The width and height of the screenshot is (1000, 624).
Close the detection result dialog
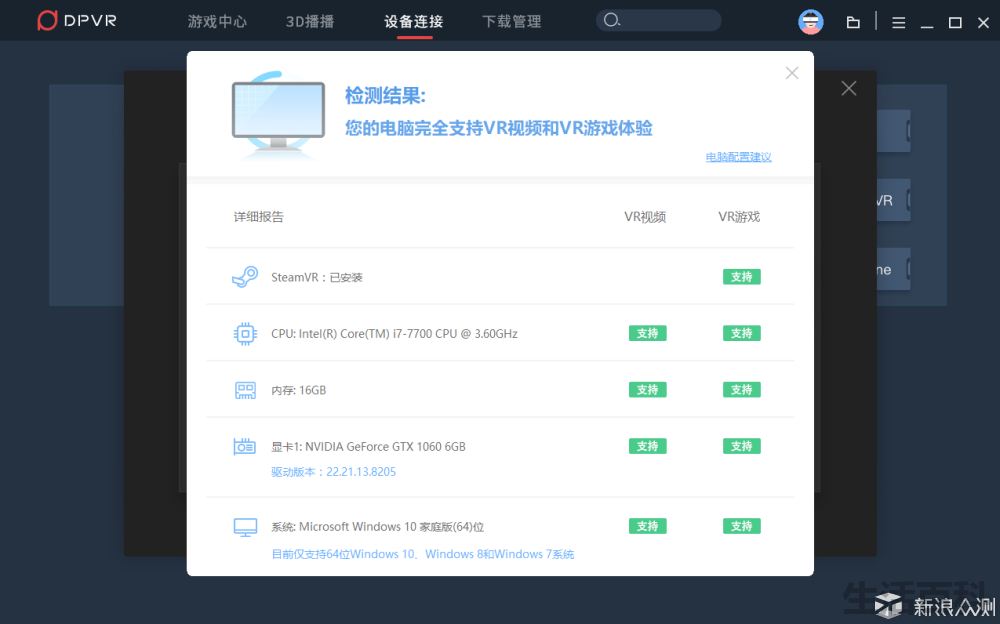pos(792,73)
